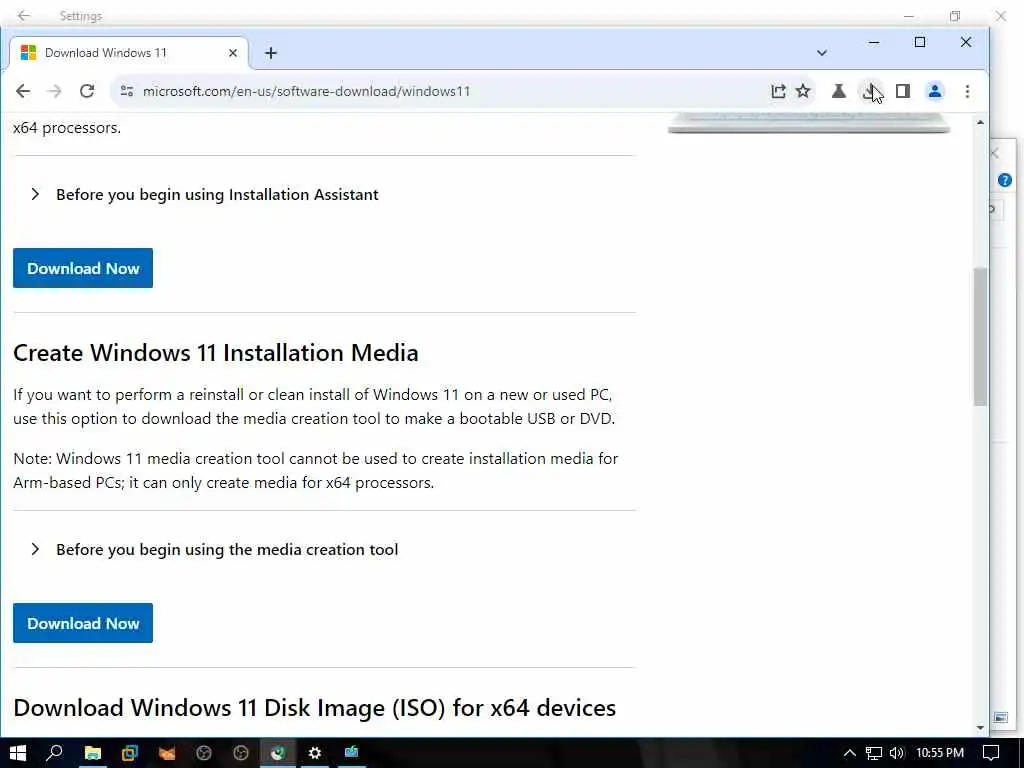Image resolution: width=1024 pixels, height=768 pixels.
Task: Open the Windows Start menu
Action: point(18,753)
